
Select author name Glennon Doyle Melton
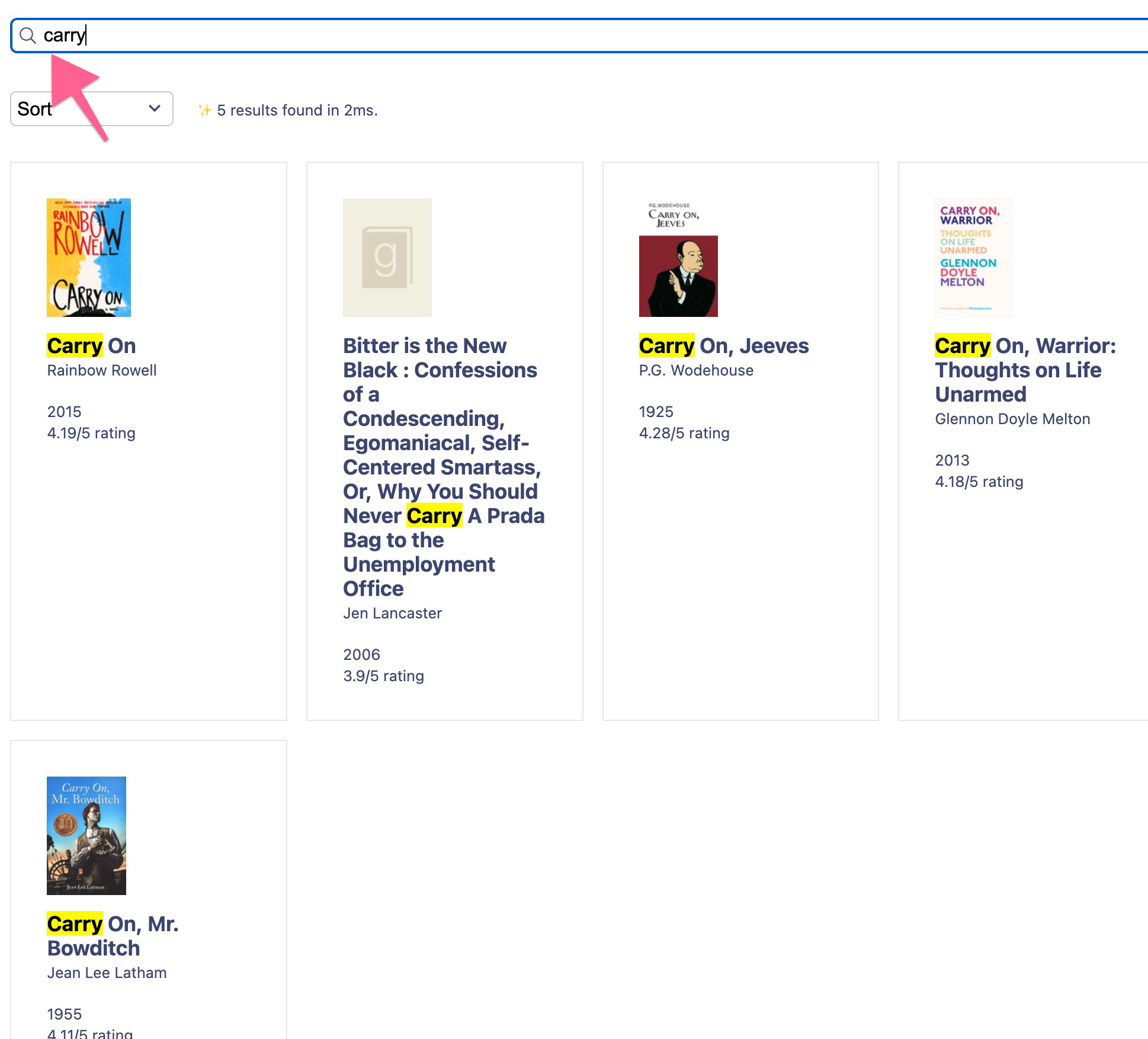click(1012, 419)
